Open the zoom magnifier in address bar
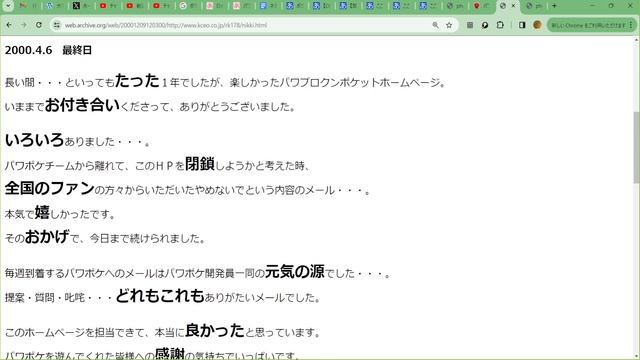This screenshot has height=360, width=640. point(435,25)
